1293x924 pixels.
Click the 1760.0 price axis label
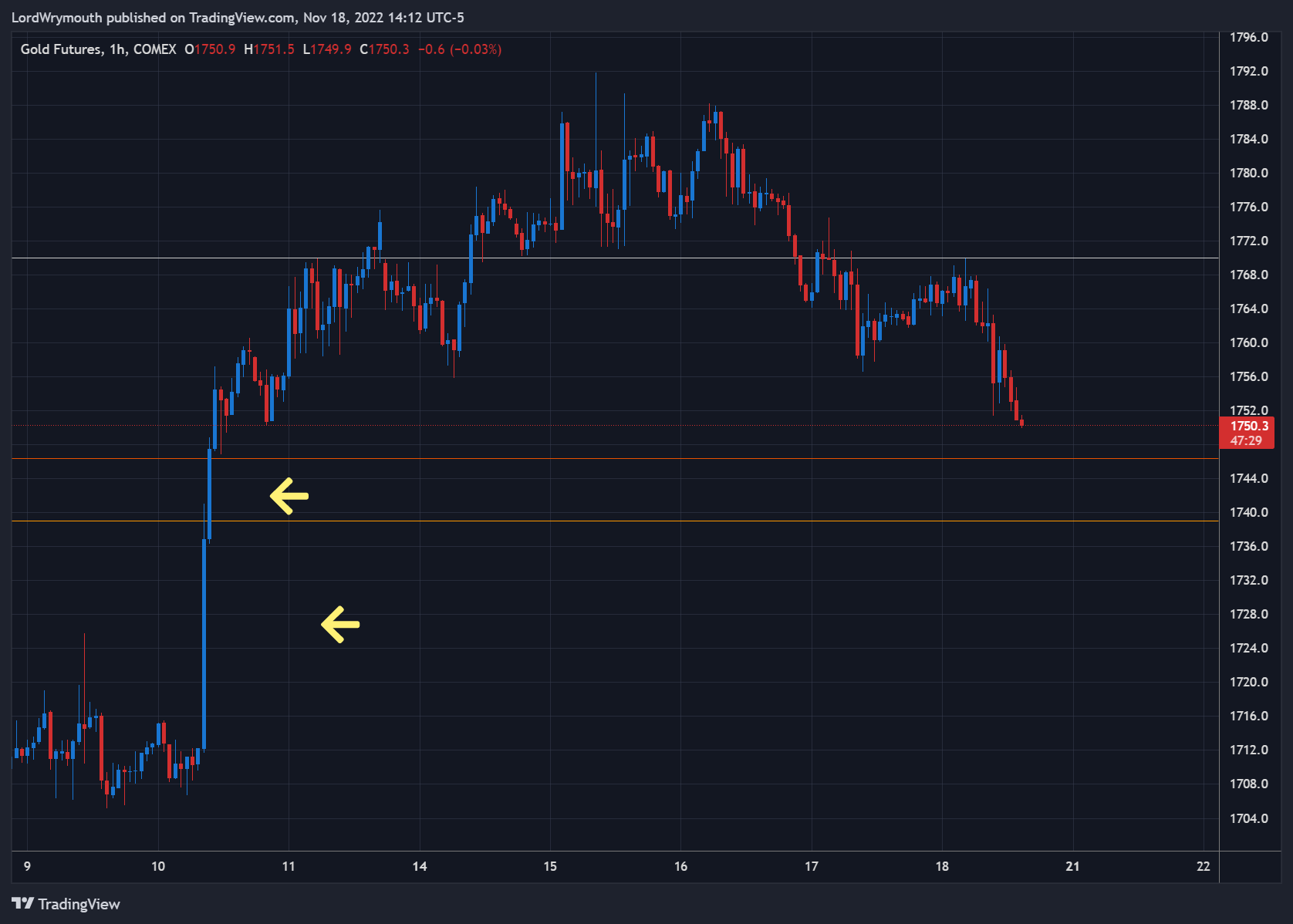pyautogui.click(x=1248, y=342)
